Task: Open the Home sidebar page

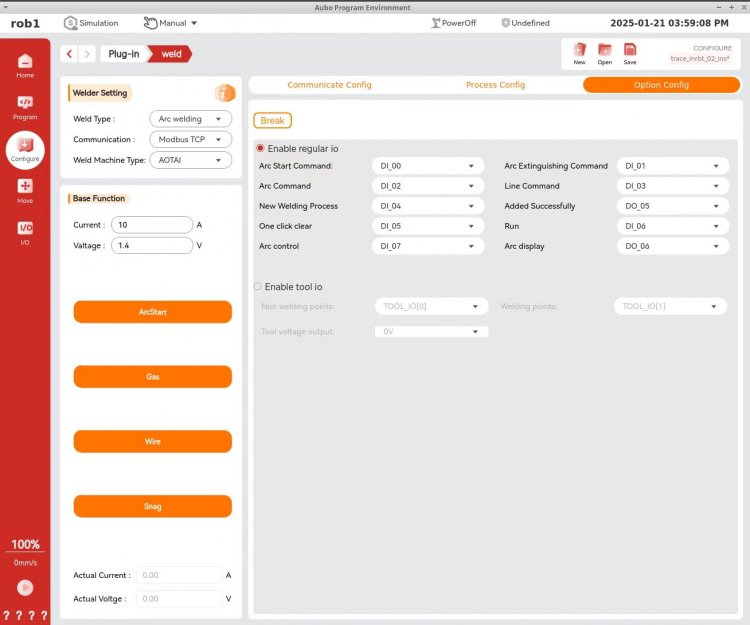Action: [x=25, y=66]
